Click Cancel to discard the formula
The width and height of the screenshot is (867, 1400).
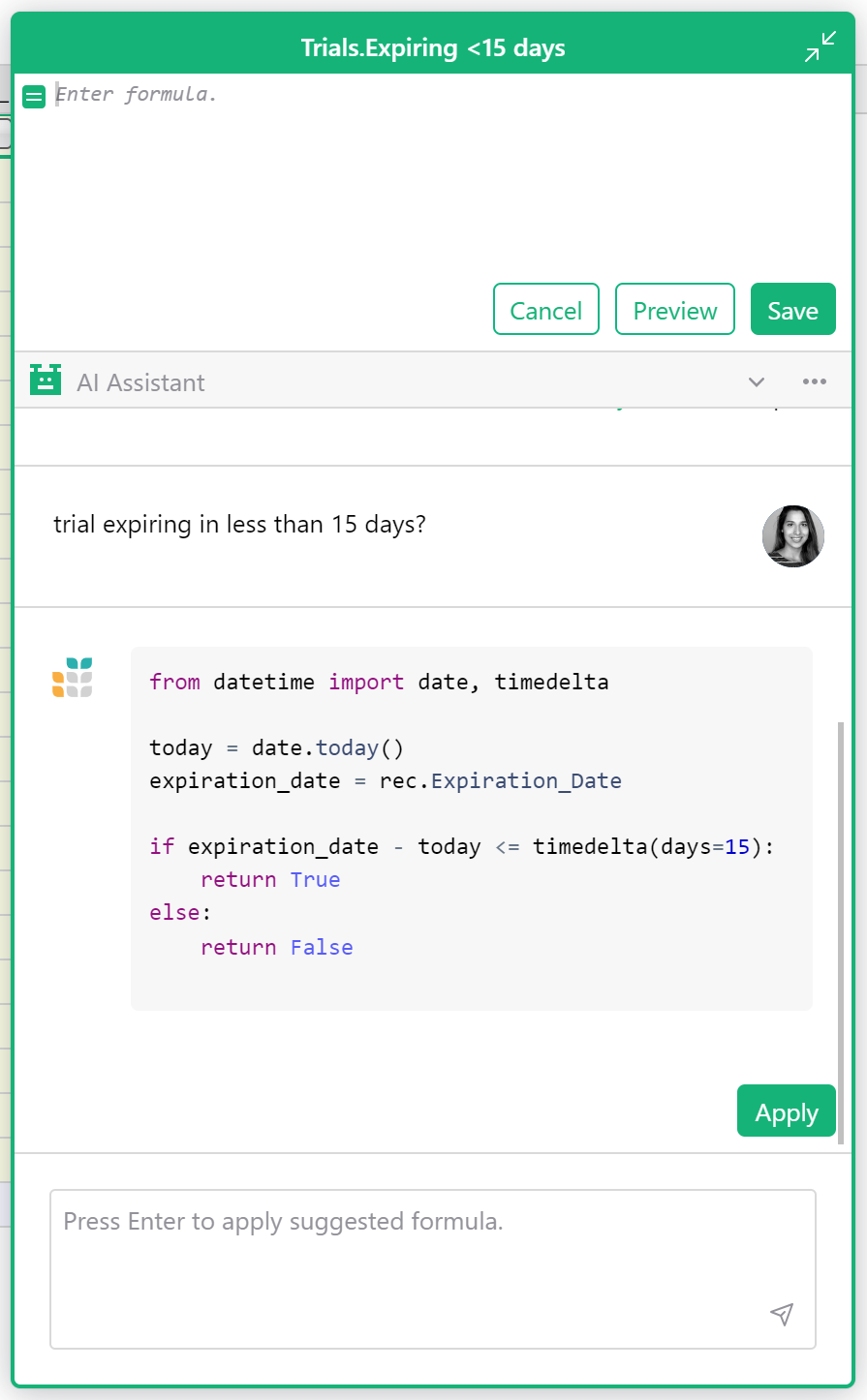[546, 310]
